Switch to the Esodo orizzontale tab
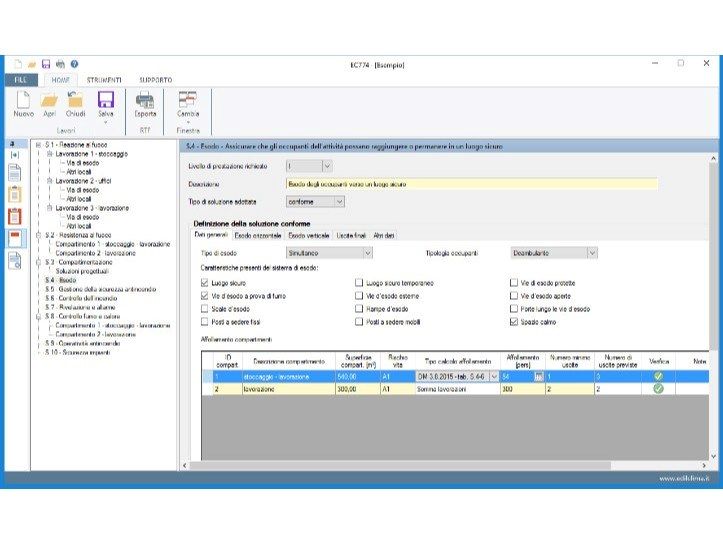 (258, 235)
